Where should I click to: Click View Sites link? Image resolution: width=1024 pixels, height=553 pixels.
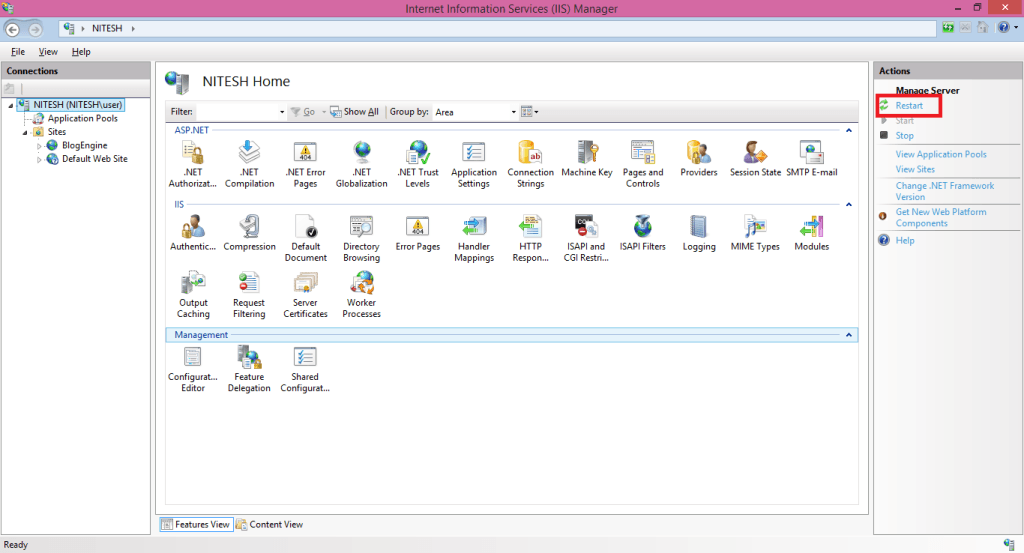click(x=915, y=169)
